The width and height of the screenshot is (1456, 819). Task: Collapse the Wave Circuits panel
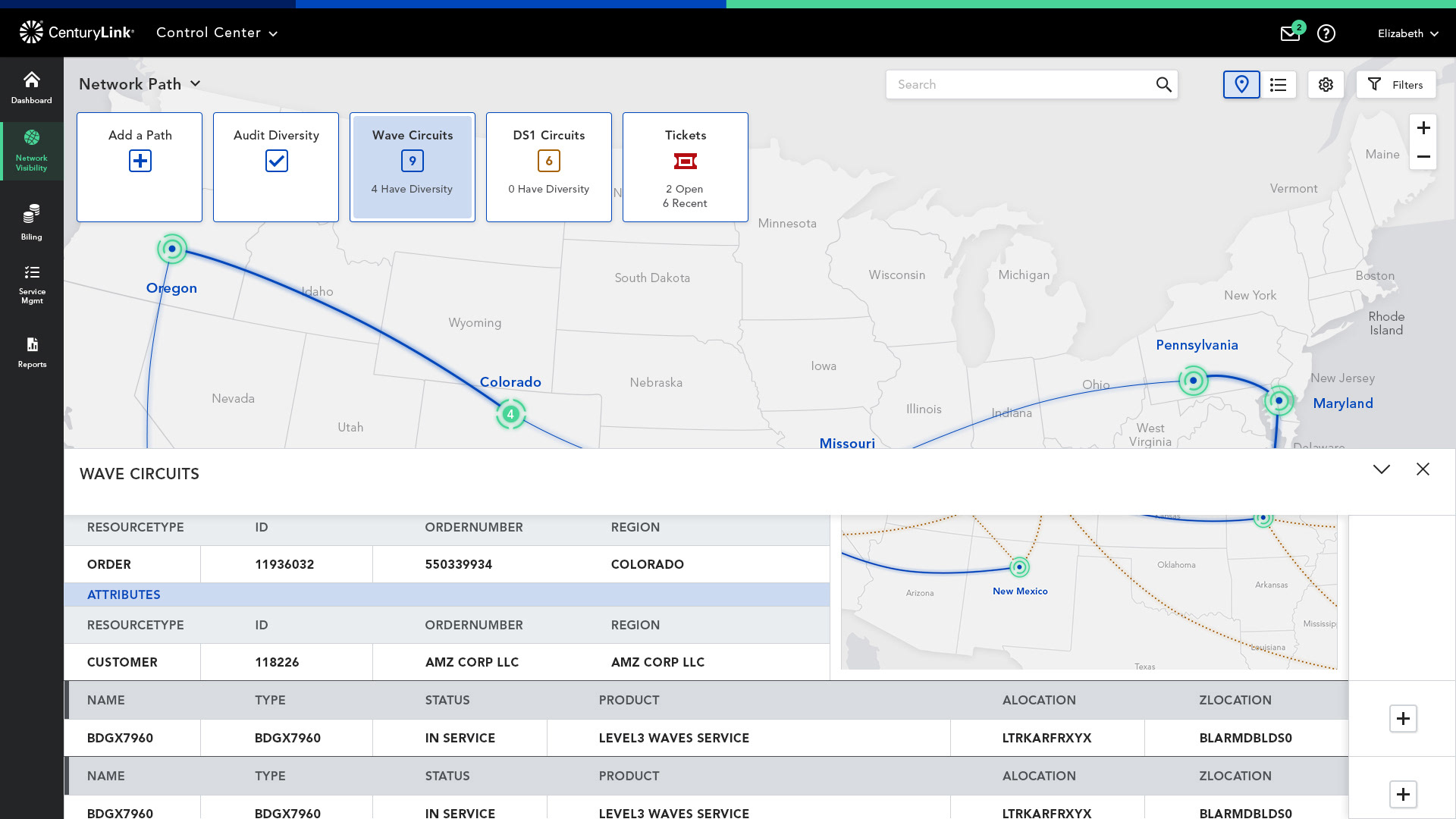pyautogui.click(x=1382, y=469)
